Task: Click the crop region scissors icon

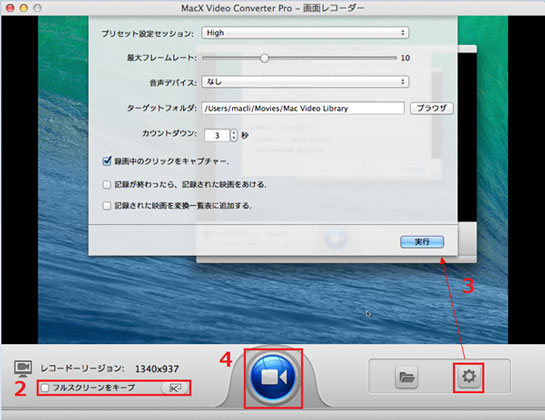Action: pos(175,388)
